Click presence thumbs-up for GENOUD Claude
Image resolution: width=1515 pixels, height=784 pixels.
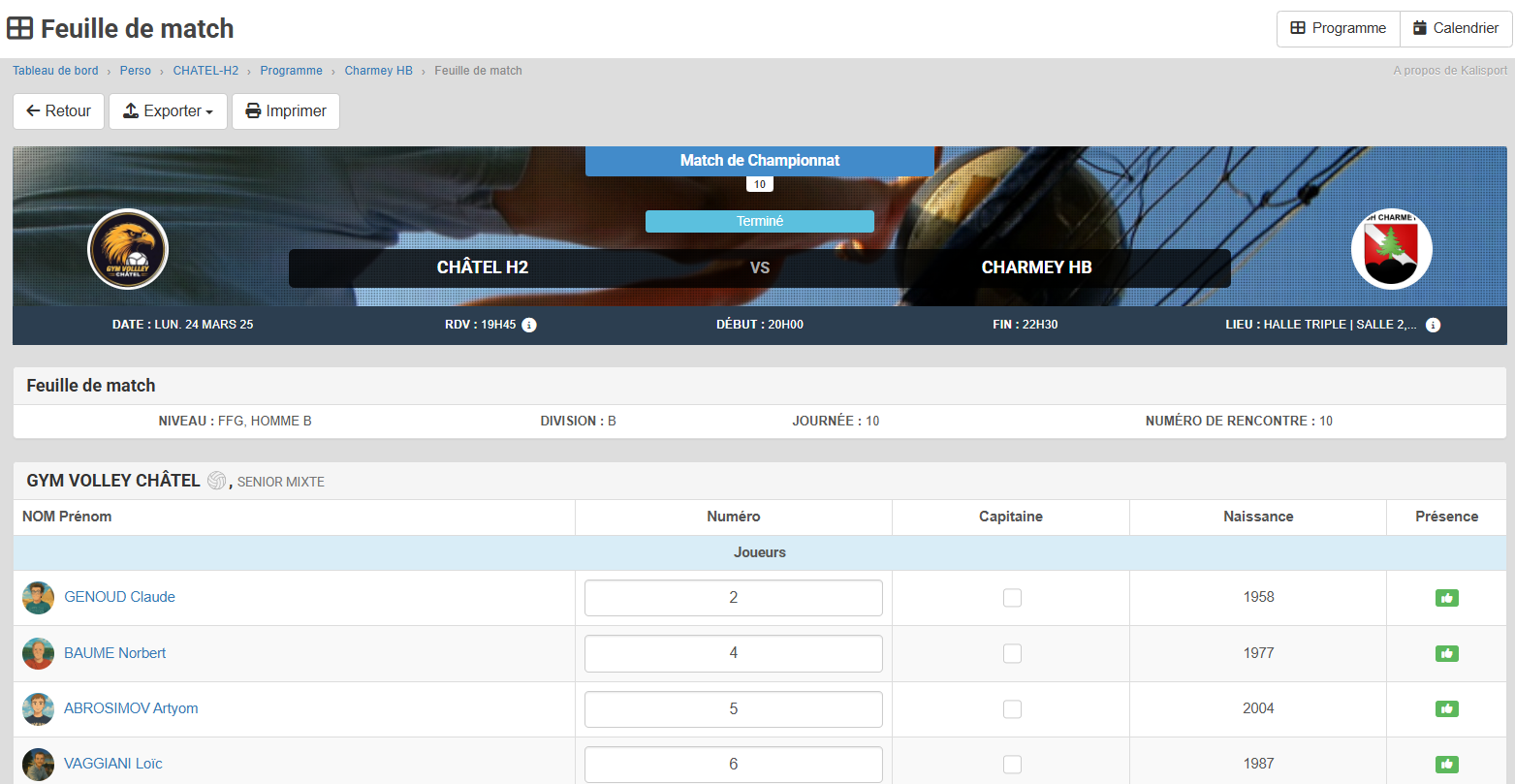pos(1446,598)
